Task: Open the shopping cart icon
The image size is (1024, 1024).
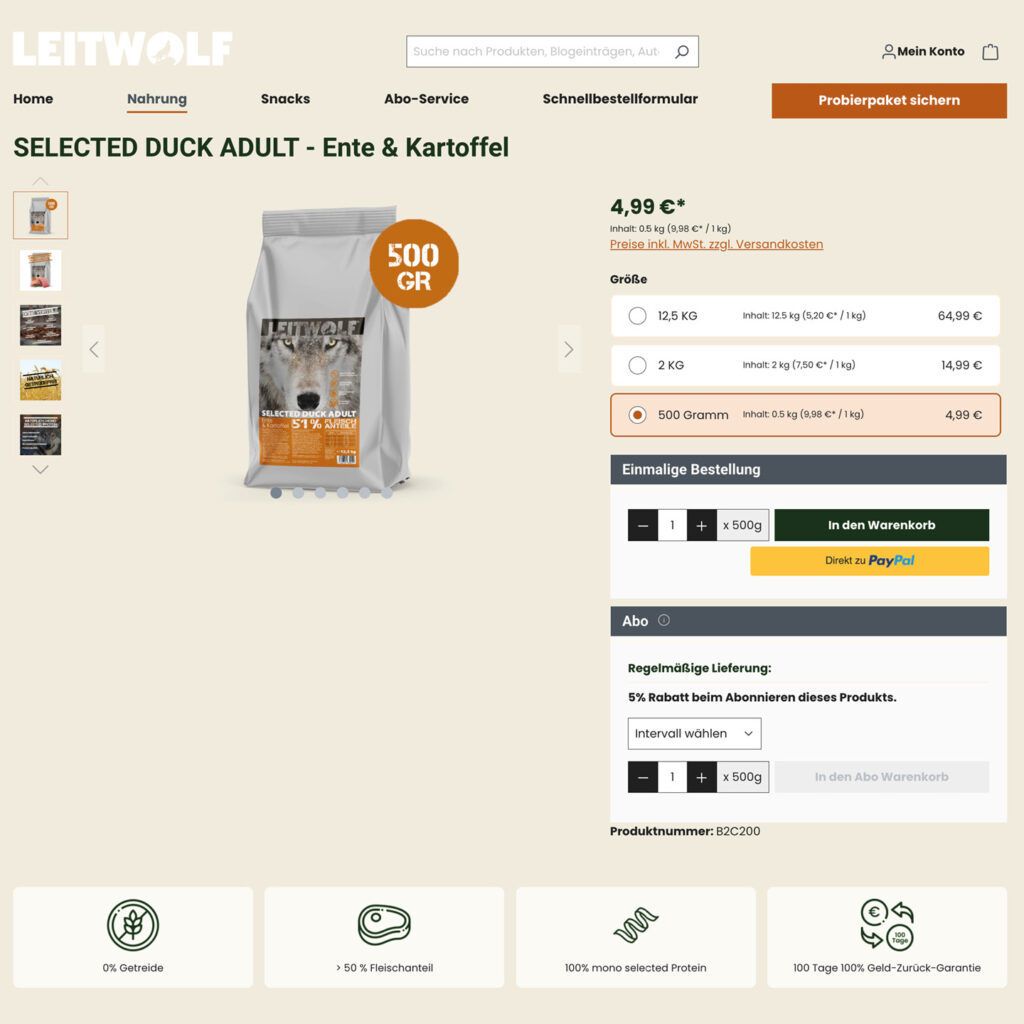Action: click(990, 52)
